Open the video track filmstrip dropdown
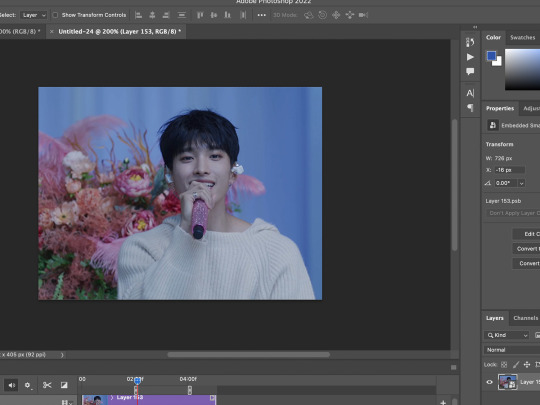 tap(66, 402)
